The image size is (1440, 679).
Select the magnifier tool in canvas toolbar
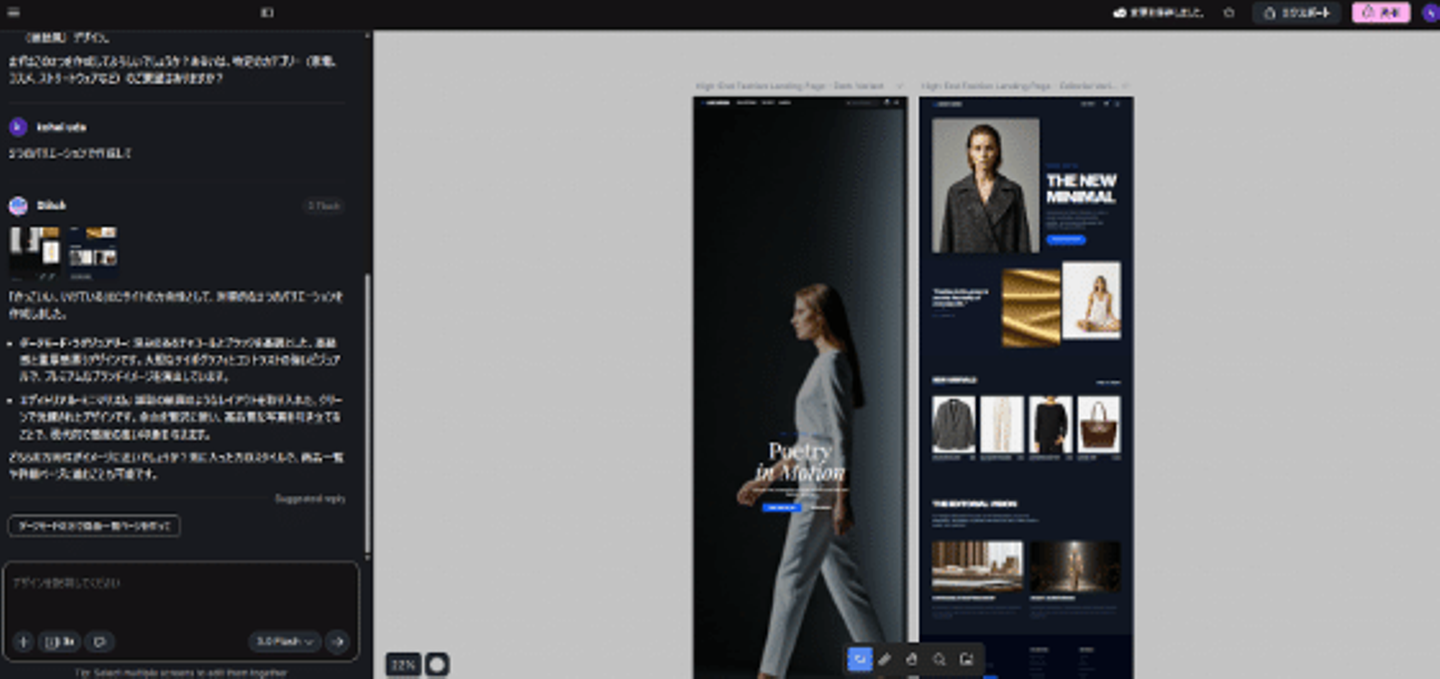click(x=939, y=659)
